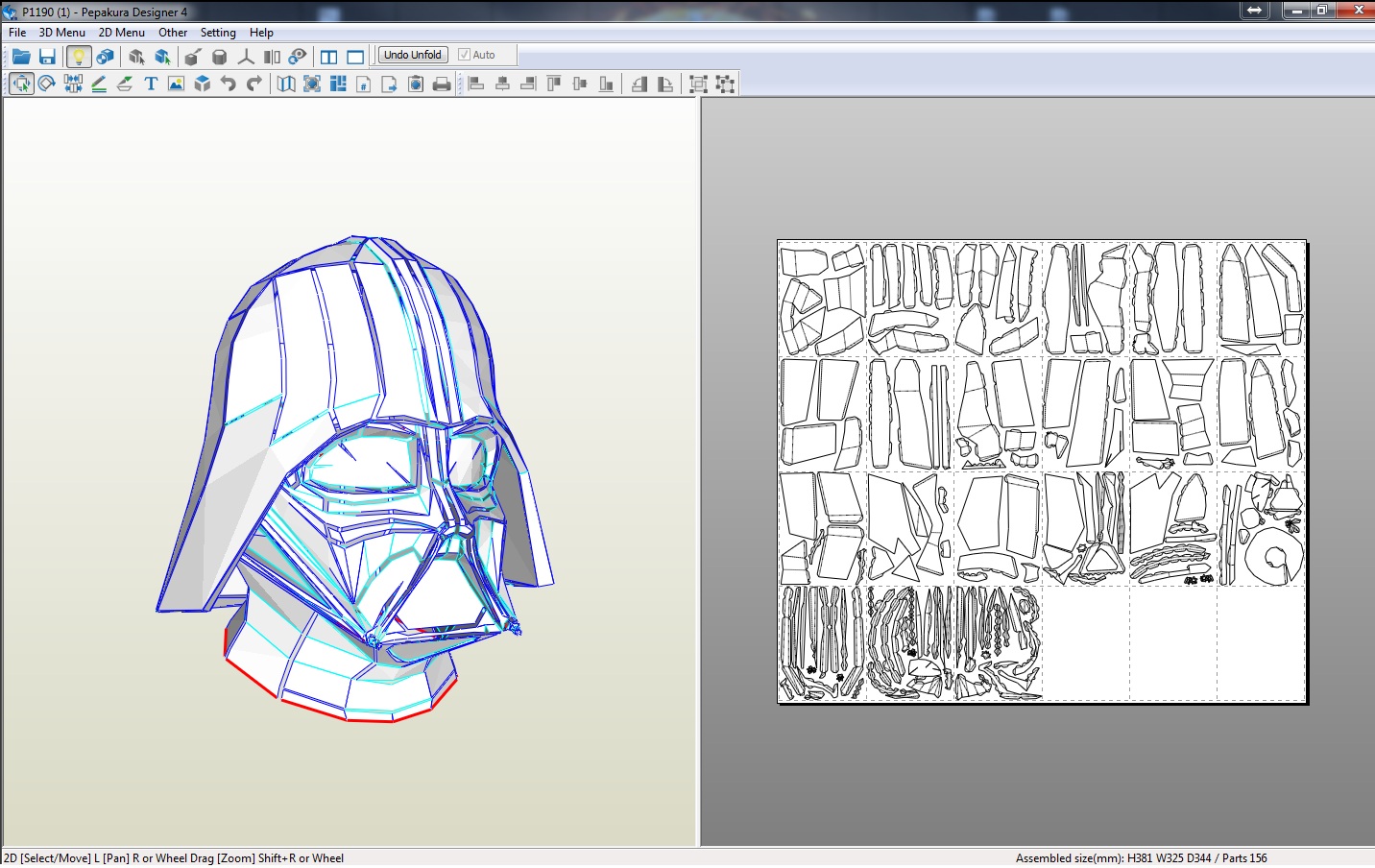Select the Edge color eraser tool
This screenshot has height=868, width=1375.
click(125, 84)
